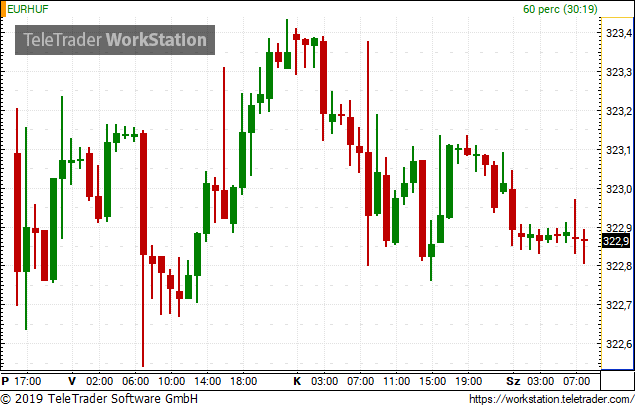Click the 323,4 price axis label
Screen dimensions: 635x408
coord(618,33)
